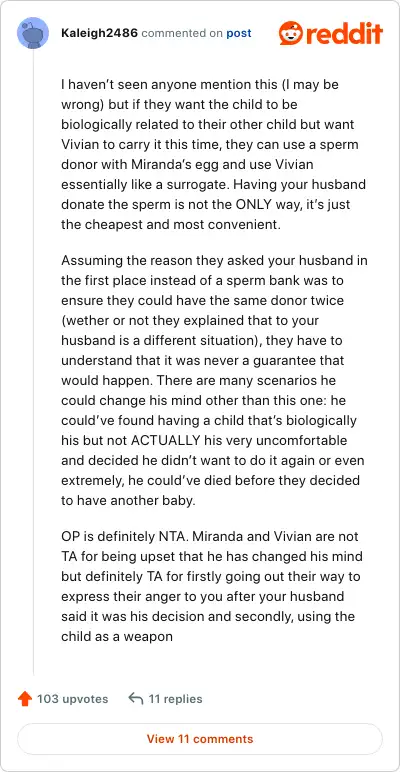Open the blue "post" link
The width and height of the screenshot is (400, 772).
click(239, 33)
